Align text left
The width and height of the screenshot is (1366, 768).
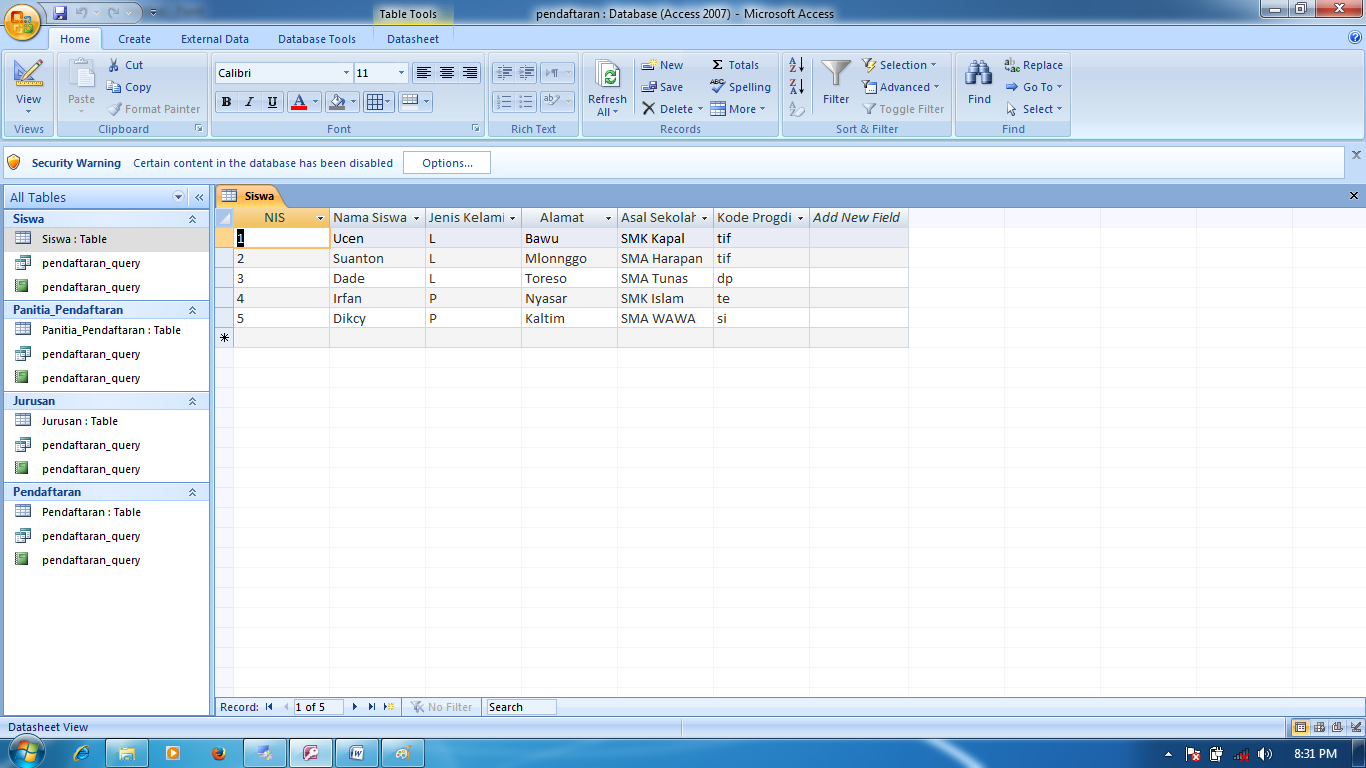[424, 73]
